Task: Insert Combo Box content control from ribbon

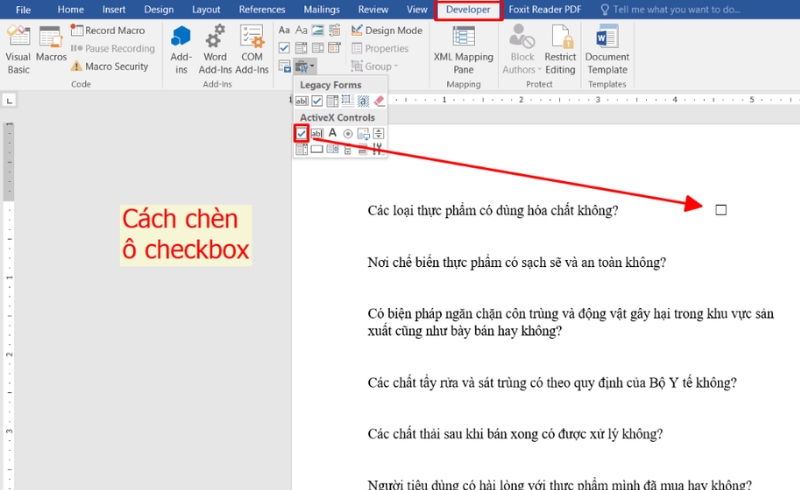Action: [x=301, y=48]
